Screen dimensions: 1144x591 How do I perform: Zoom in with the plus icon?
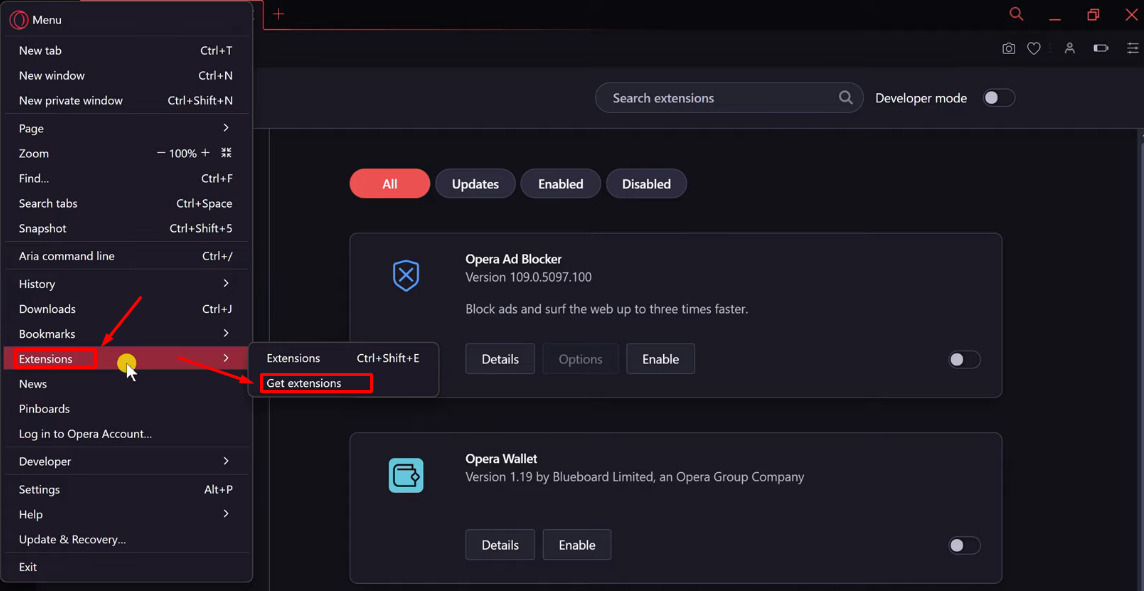[205, 152]
